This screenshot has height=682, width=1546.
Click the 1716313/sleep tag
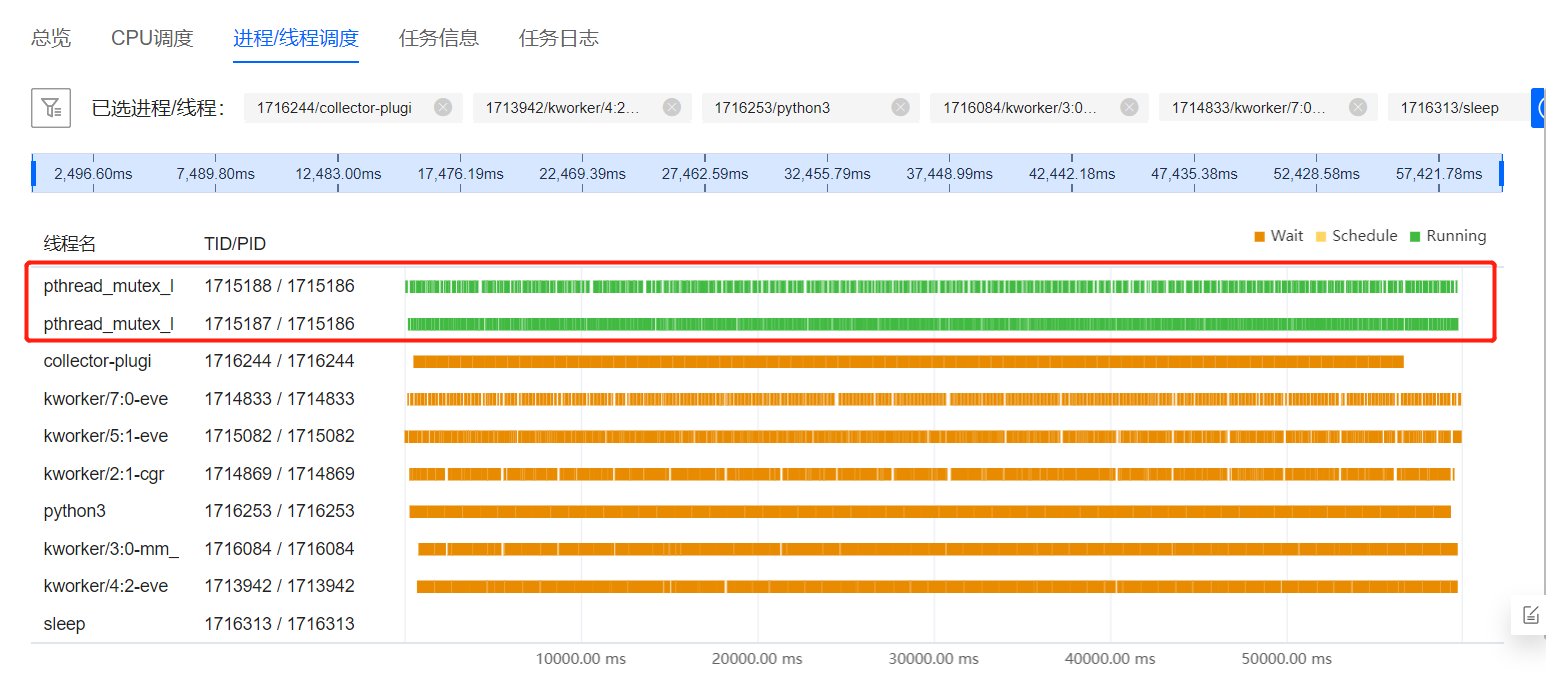pyautogui.click(x=1449, y=108)
